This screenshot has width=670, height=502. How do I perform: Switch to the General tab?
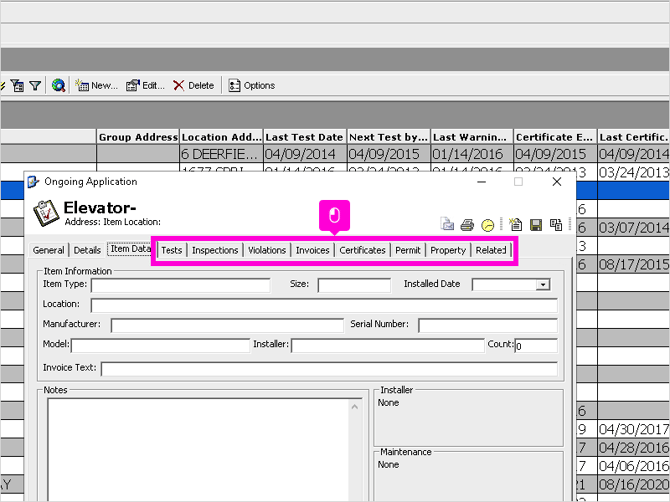coord(49,250)
